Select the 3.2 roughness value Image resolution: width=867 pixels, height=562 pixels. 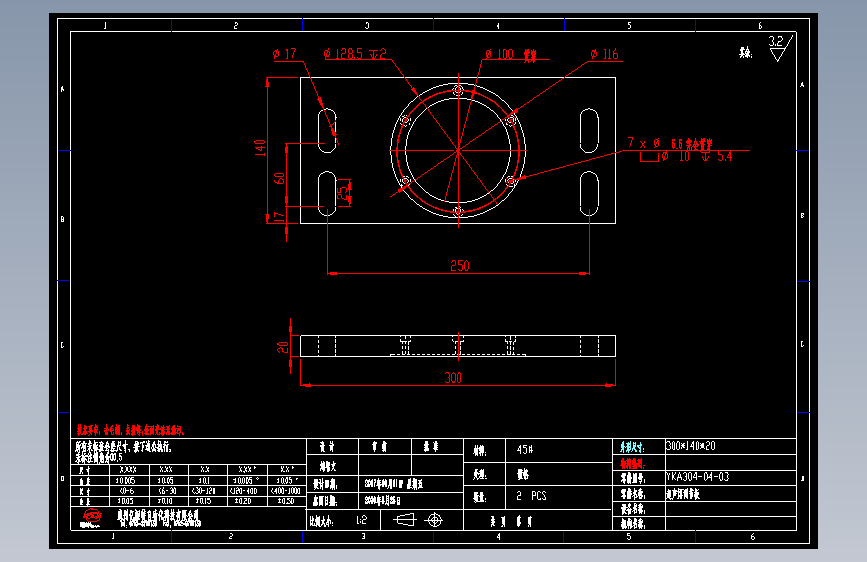click(776, 41)
